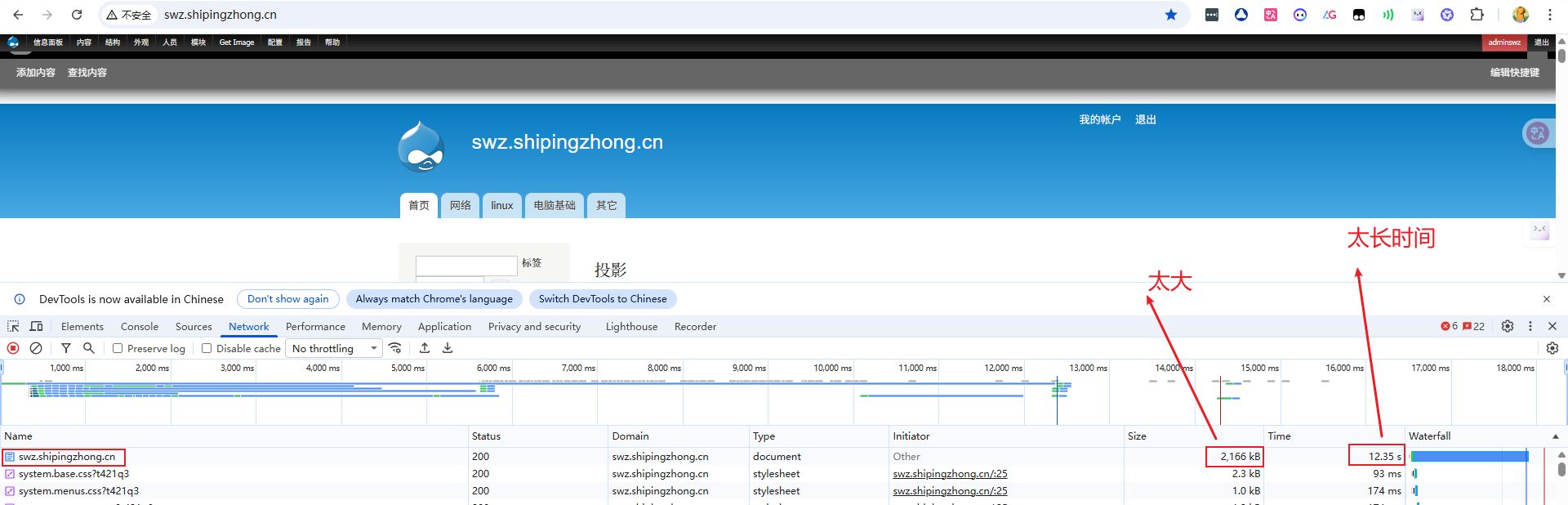Enable the Disable cache checkbox

coord(207,348)
